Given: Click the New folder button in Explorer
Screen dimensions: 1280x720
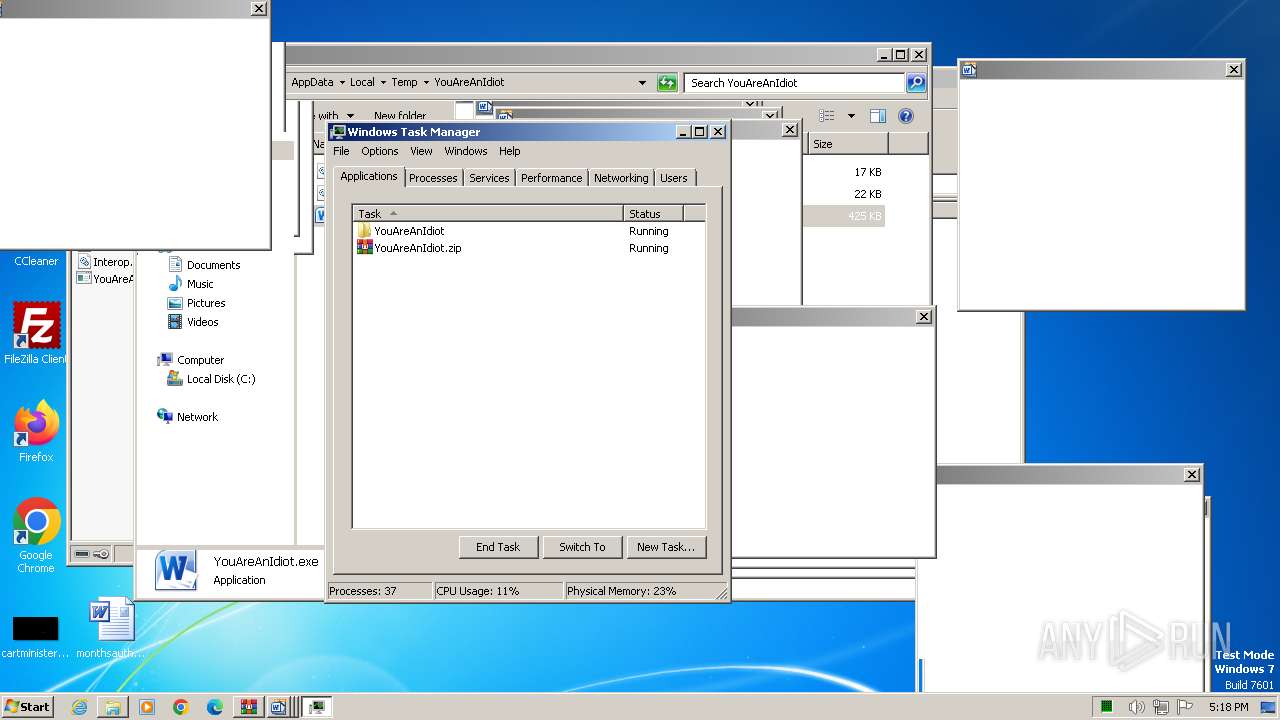Looking at the screenshot, I should 400,116.
